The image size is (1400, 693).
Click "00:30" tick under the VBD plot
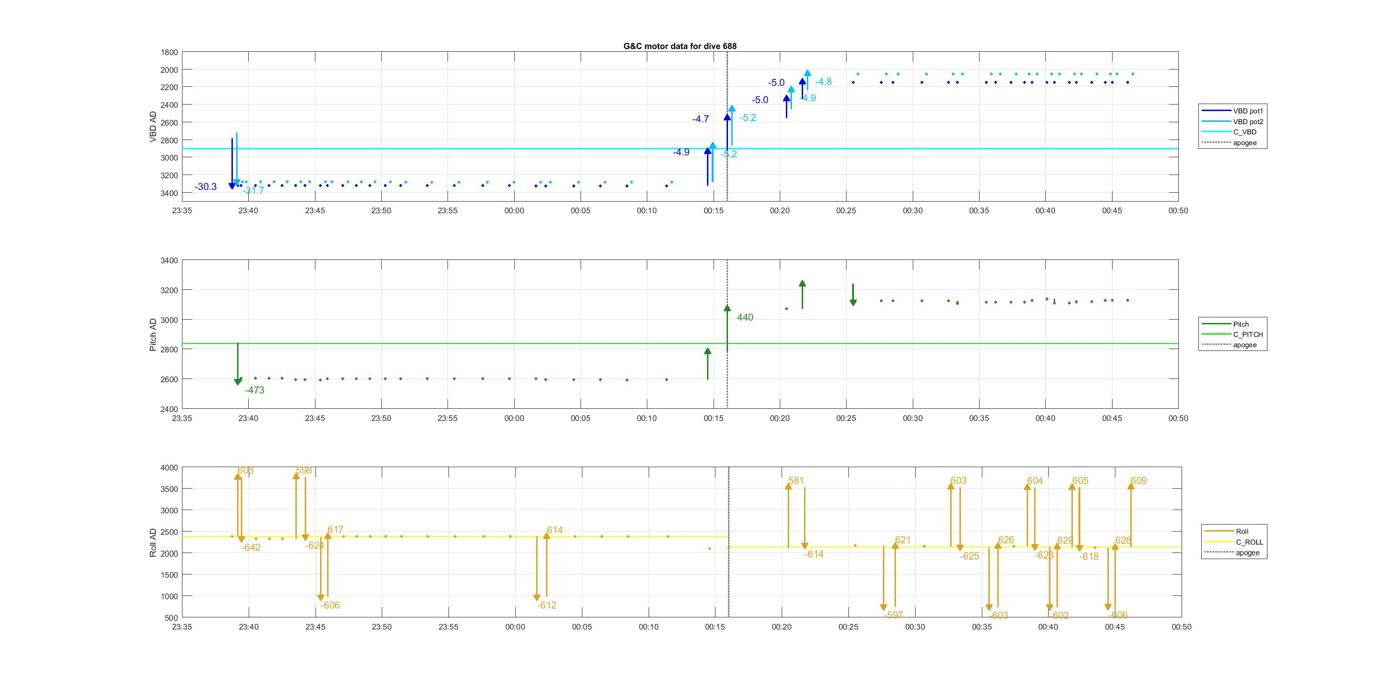912,211
